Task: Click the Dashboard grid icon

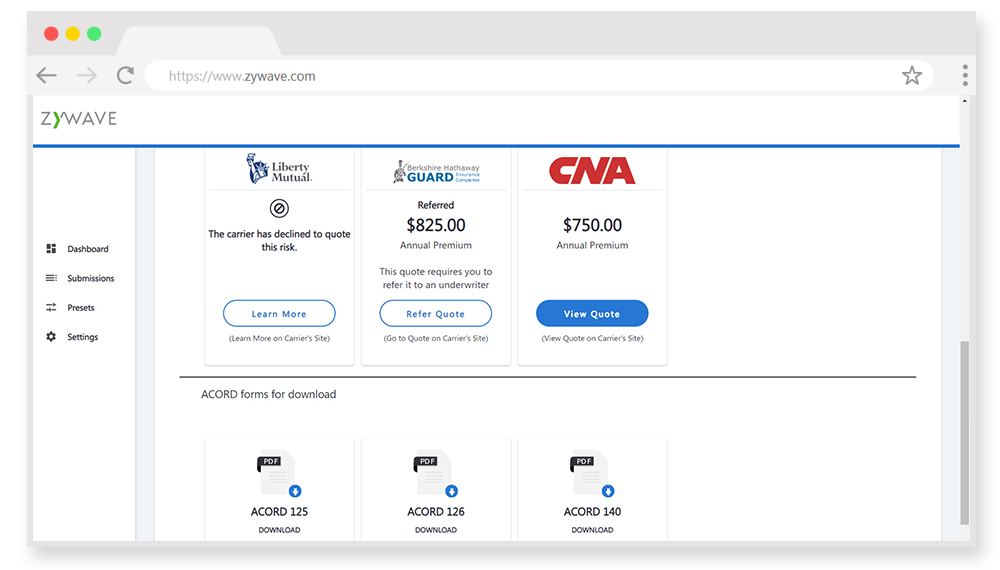Action: (x=51, y=249)
